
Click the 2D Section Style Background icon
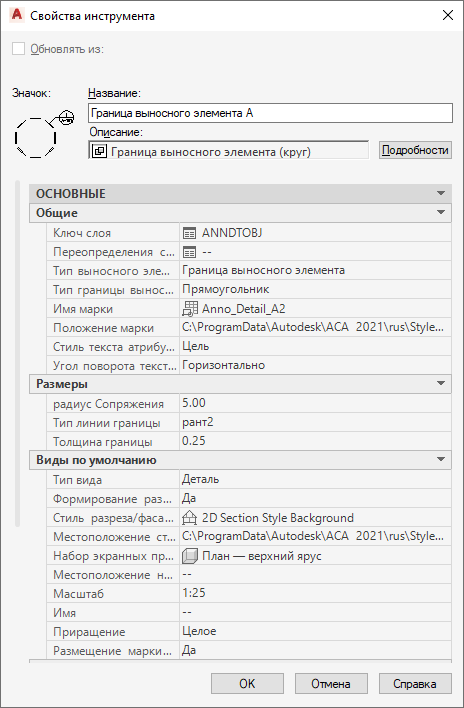tap(190, 518)
